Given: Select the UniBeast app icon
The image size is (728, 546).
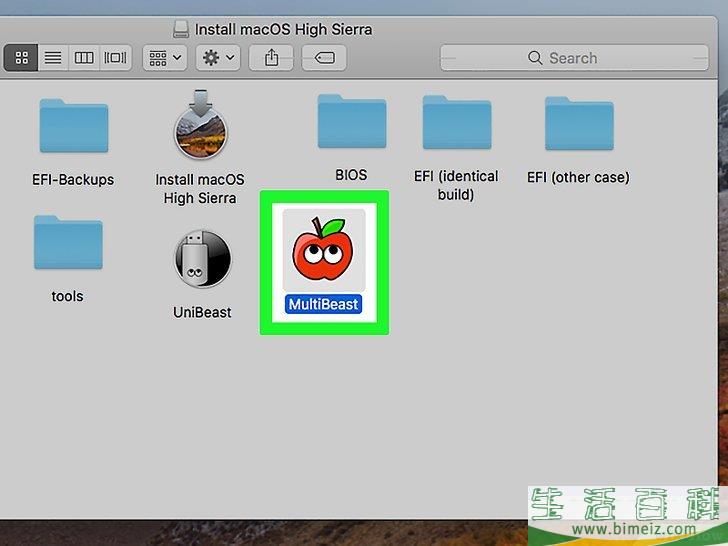Looking at the screenshot, I should coord(202,259).
